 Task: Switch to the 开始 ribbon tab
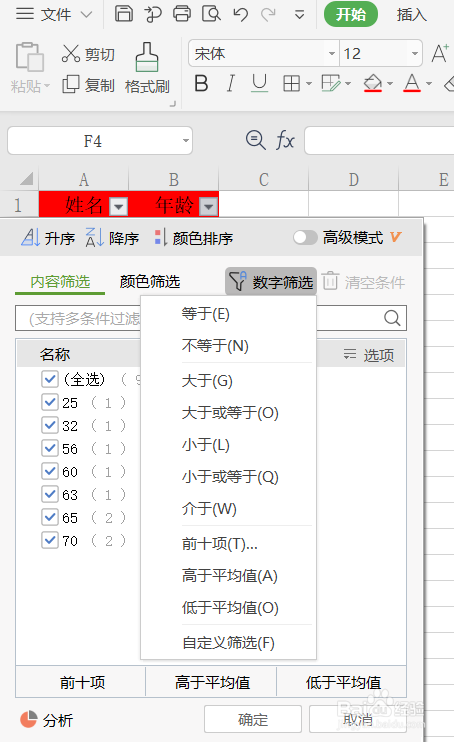pos(350,14)
